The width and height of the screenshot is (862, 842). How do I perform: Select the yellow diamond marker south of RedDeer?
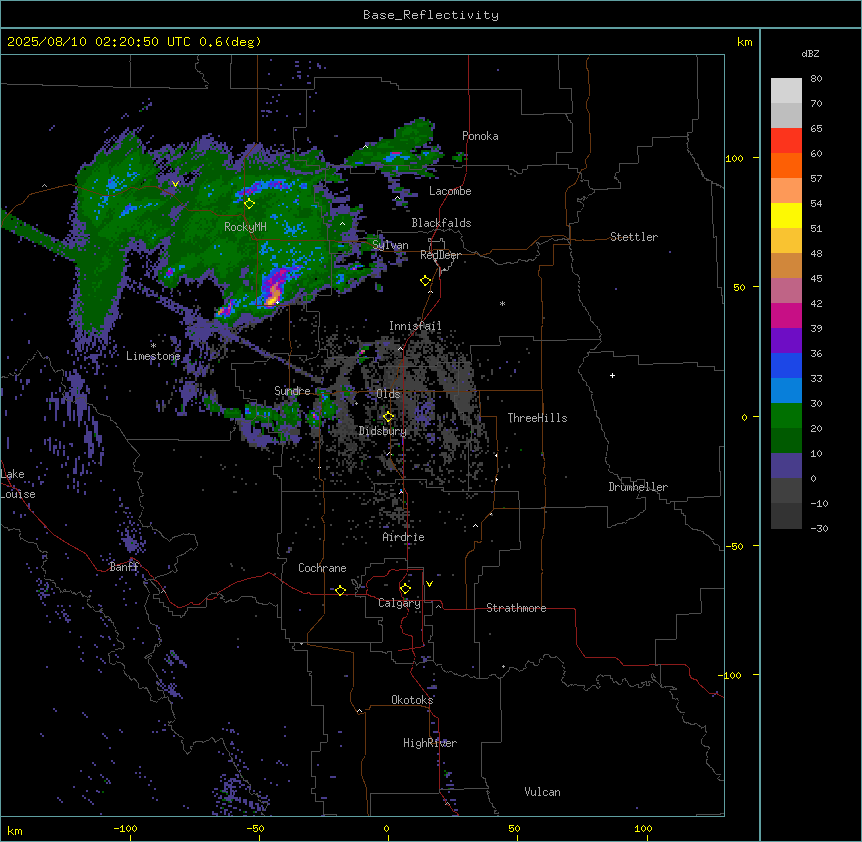tap(426, 281)
